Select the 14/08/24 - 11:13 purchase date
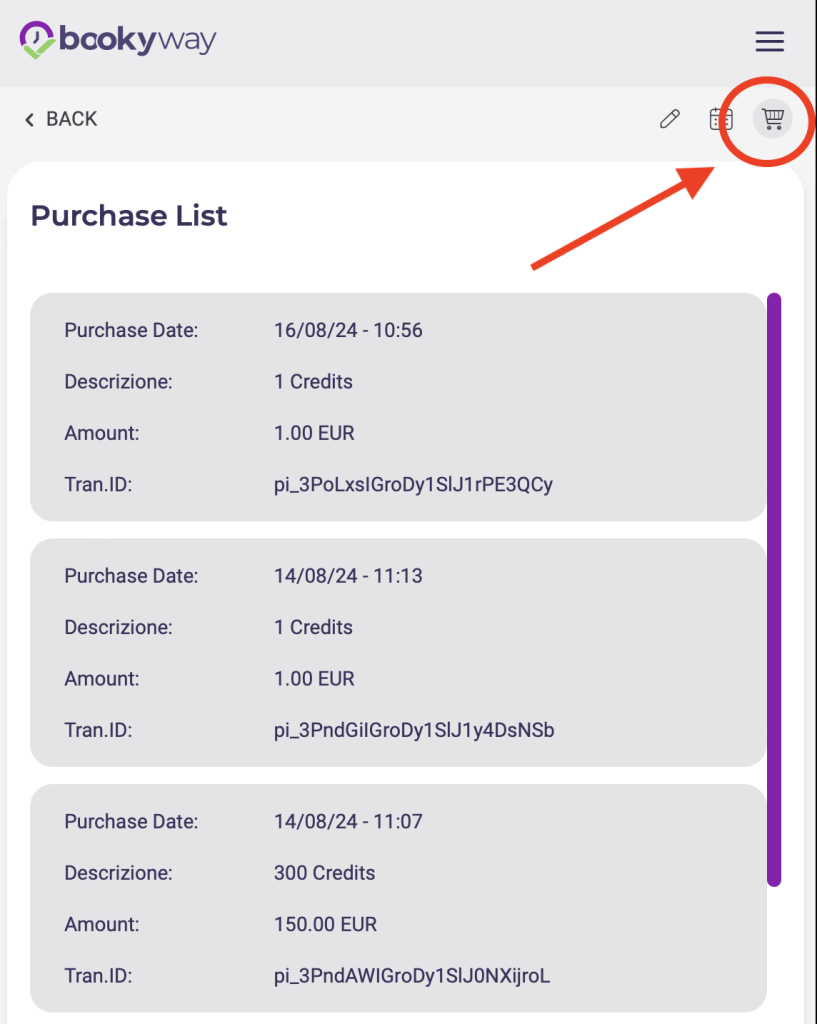Screen dimensions: 817x1024 pos(348,576)
